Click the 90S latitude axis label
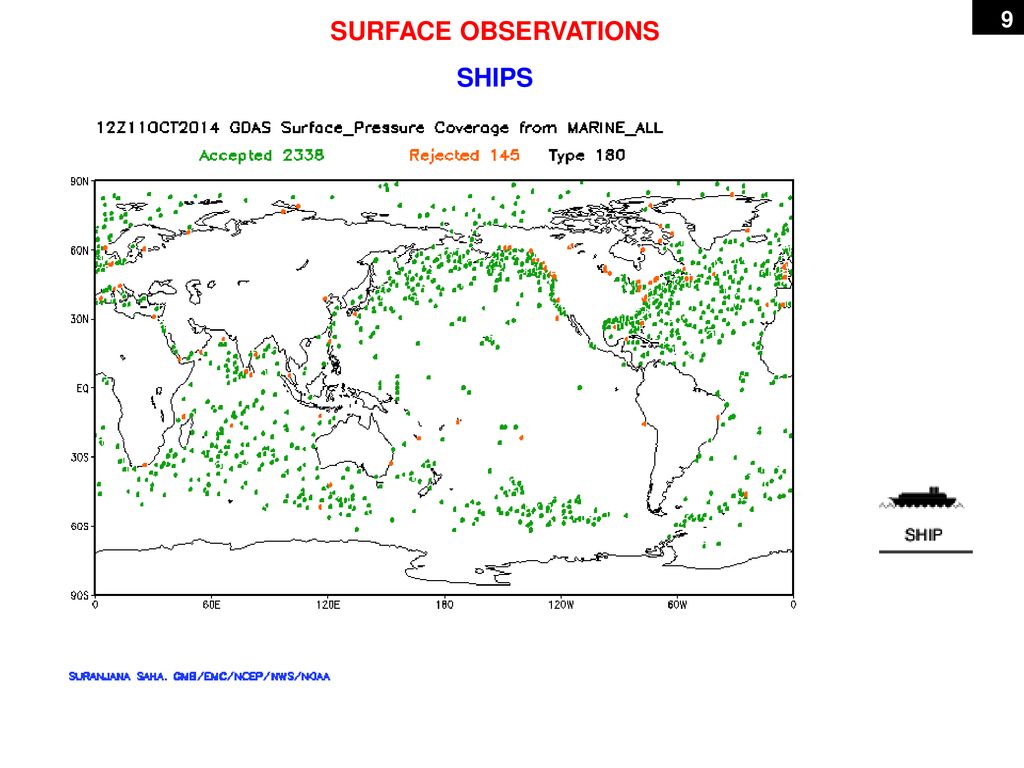The image size is (1024, 768). (80, 596)
